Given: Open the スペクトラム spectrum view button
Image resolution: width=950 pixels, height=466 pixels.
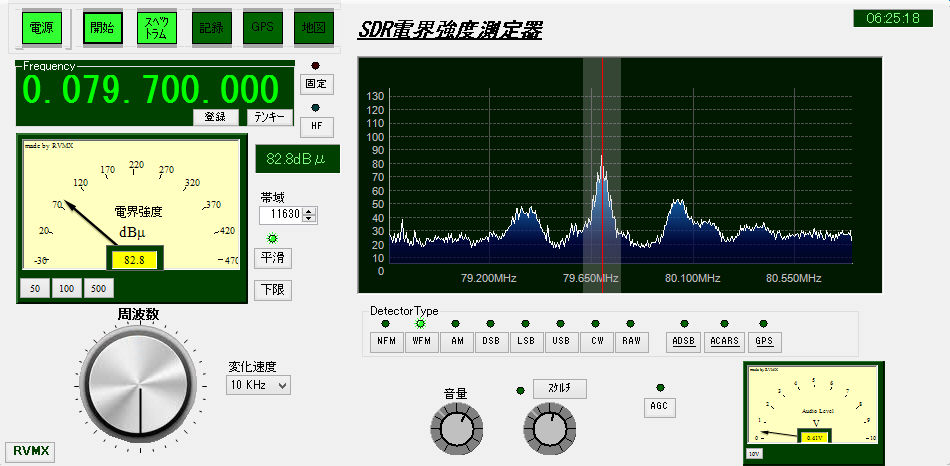Looking at the screenshot, I should (x=156, y=29).
